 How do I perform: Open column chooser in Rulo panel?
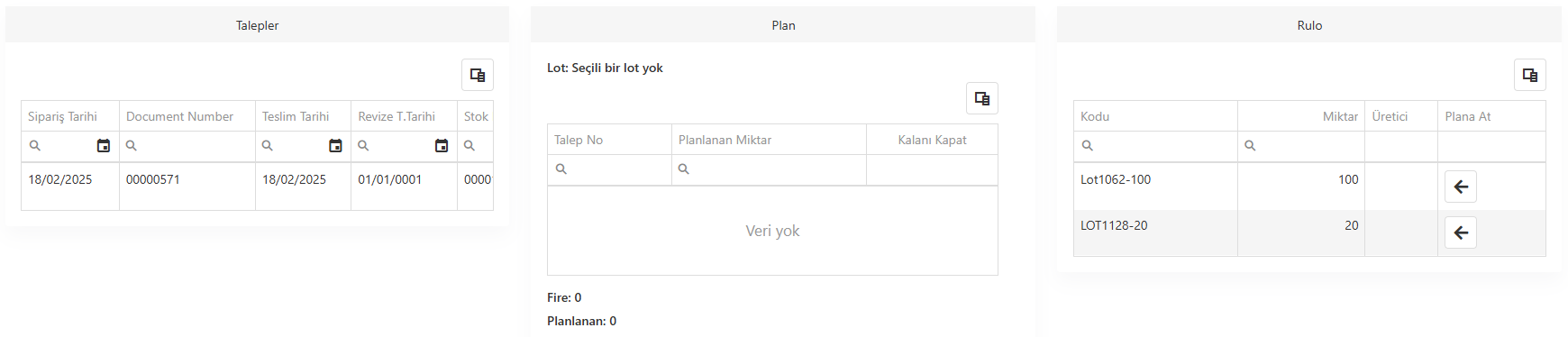[1530, 75]
